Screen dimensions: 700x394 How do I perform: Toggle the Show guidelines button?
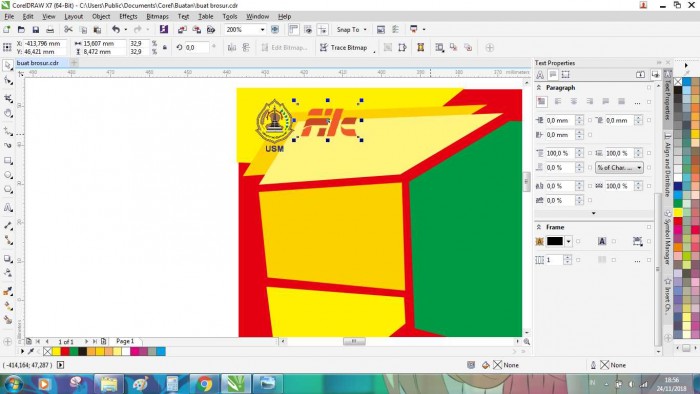click(x=322, y=29)
